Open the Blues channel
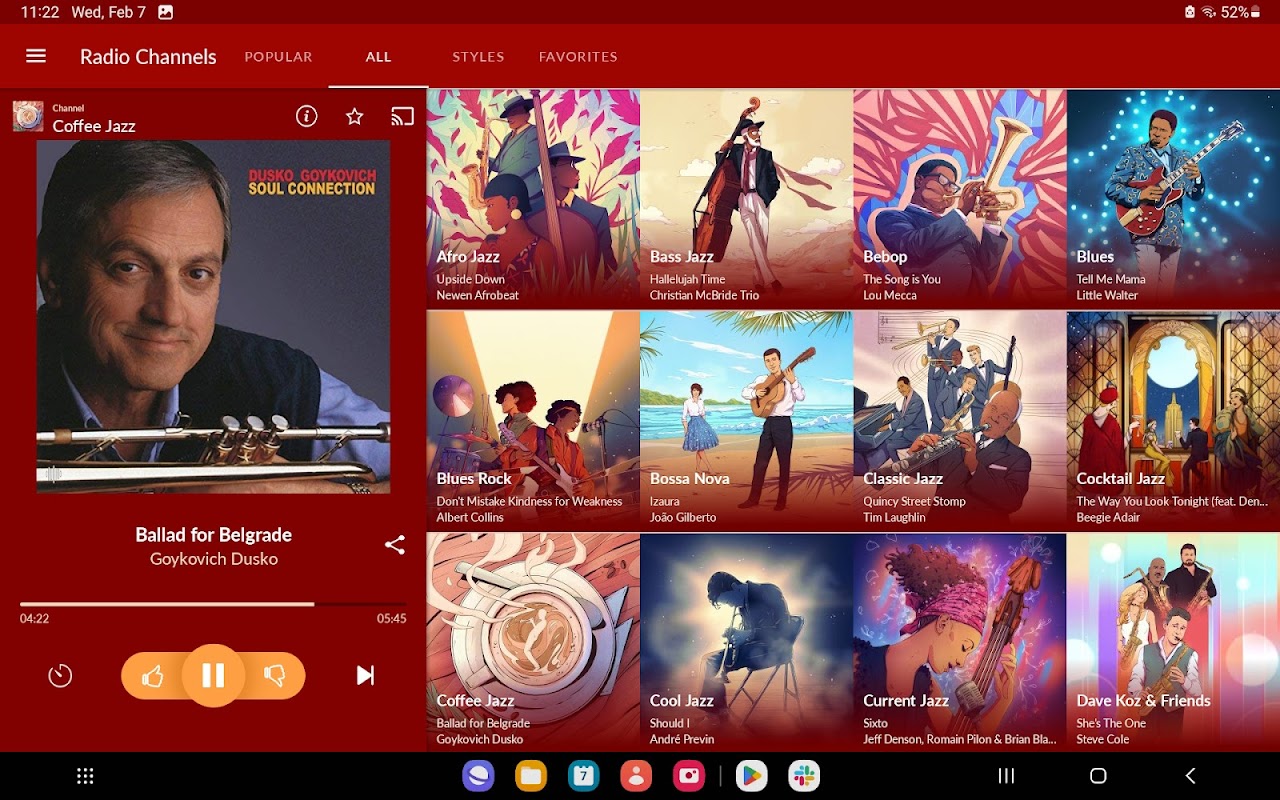The width and height of the screenshot is (1280, 800). coord(1173,198)
